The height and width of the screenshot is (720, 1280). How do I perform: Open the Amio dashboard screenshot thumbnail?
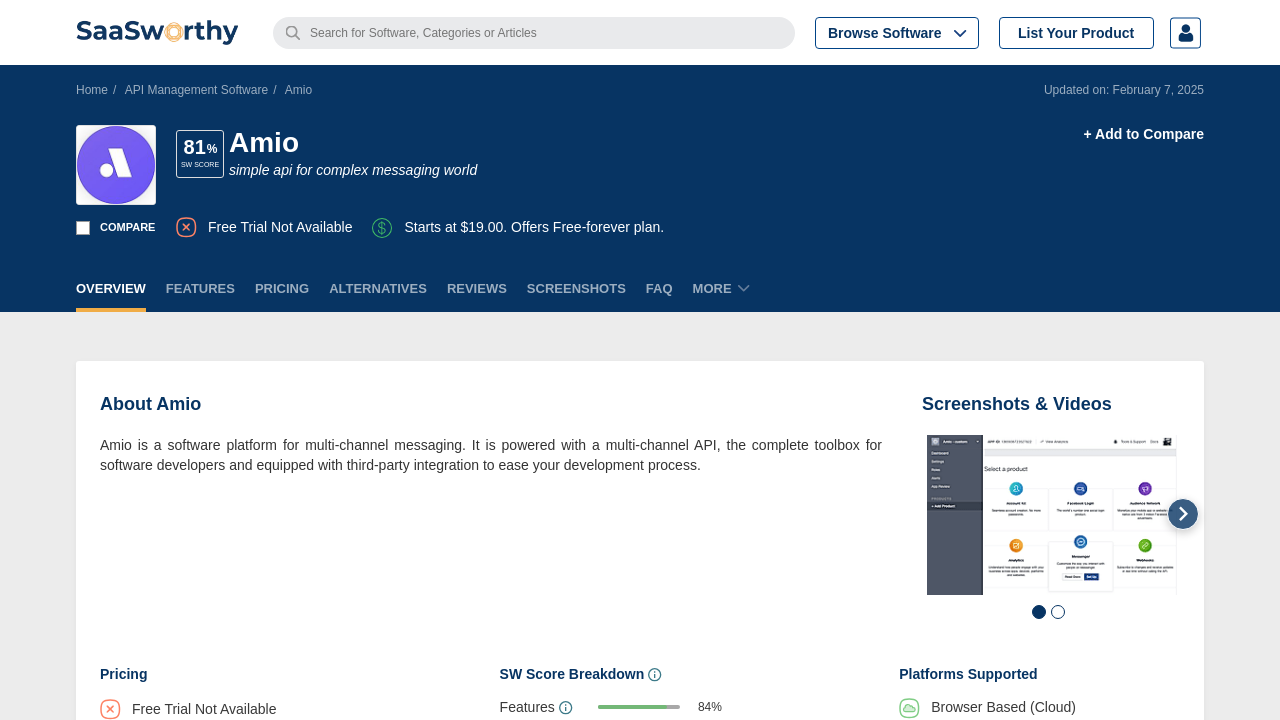[x=1050, y=515]
